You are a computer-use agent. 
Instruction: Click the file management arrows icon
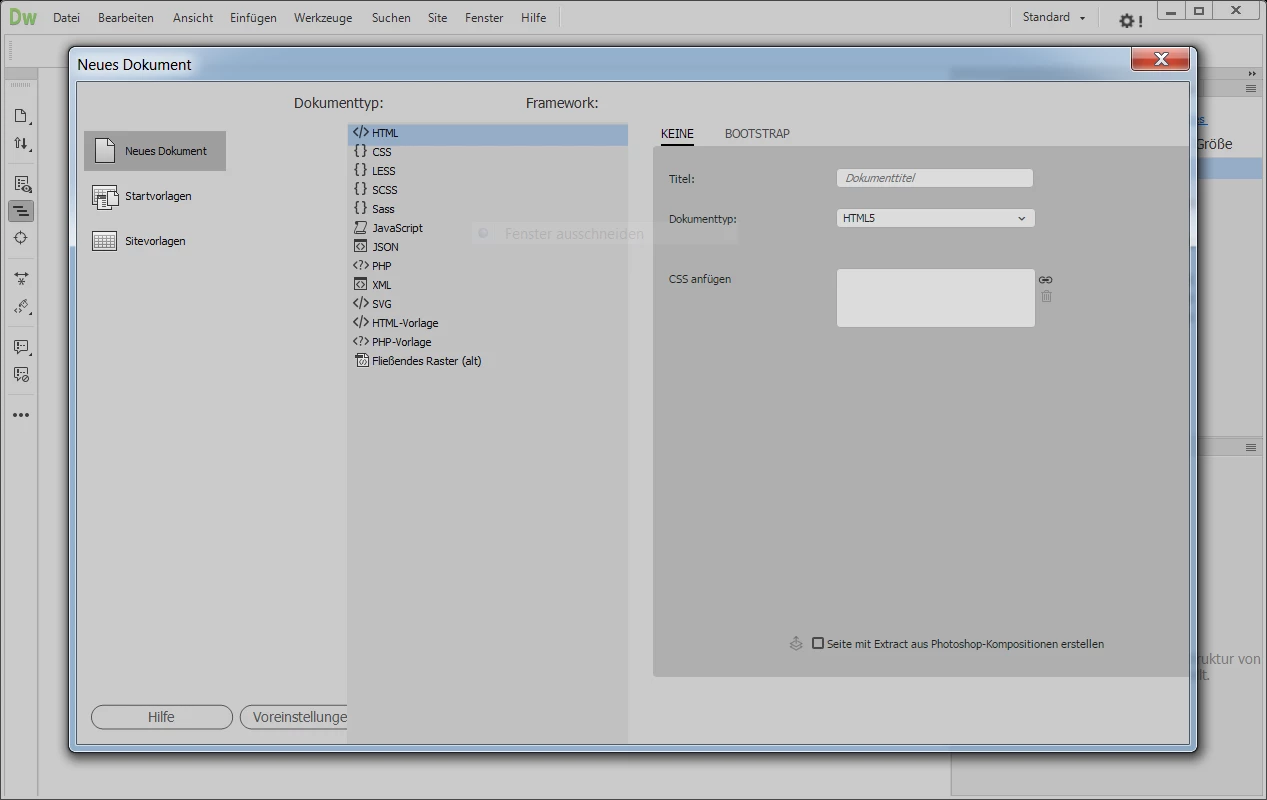21,144
